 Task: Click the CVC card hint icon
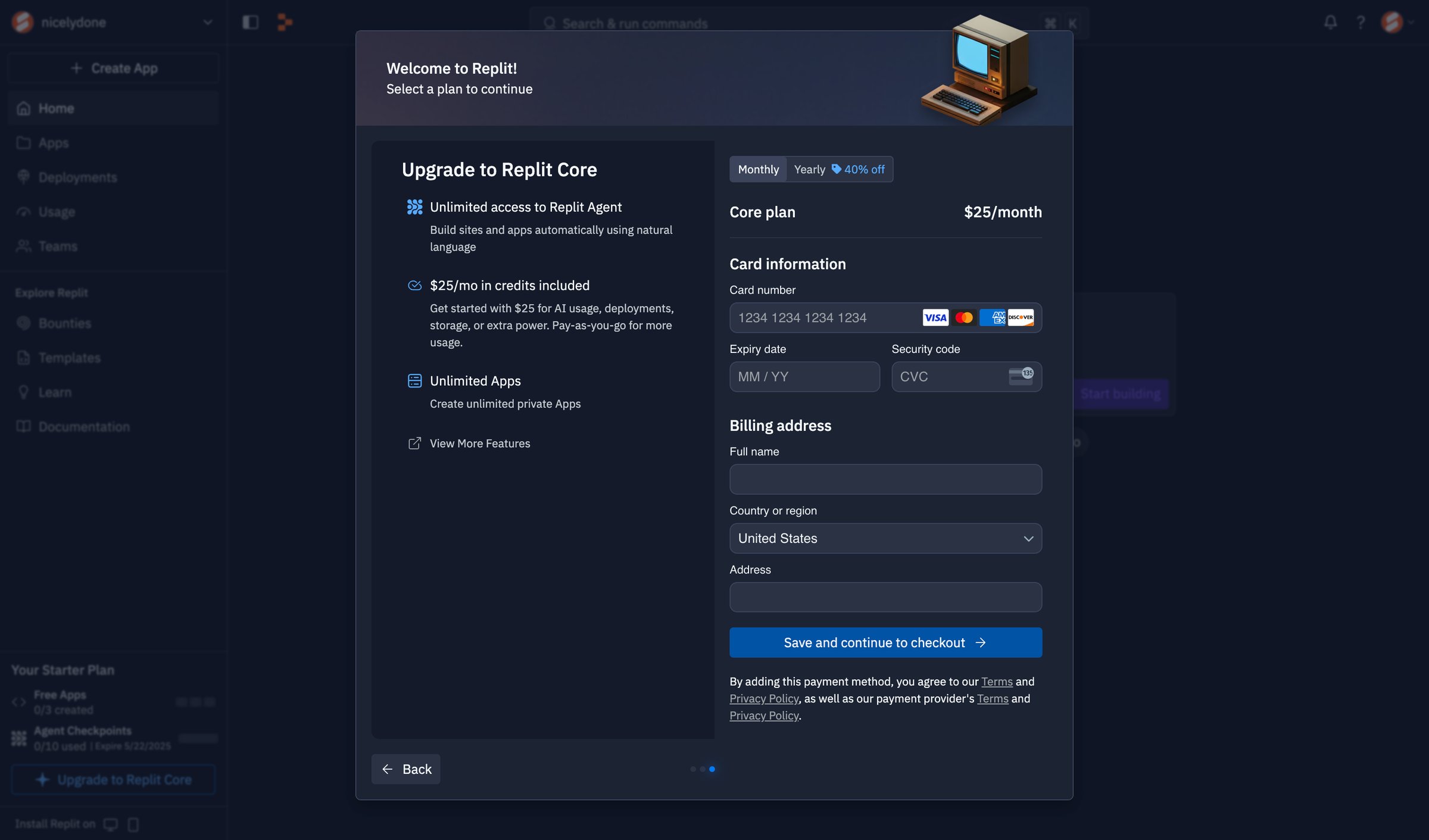click(1021, 376)
